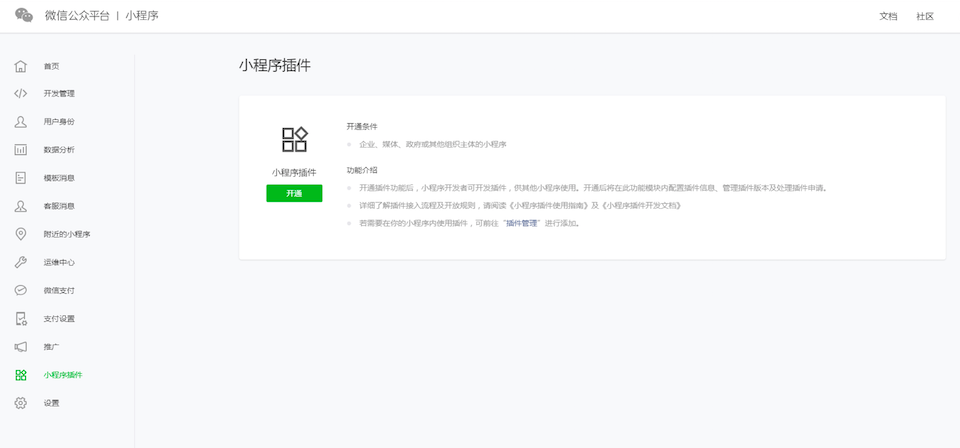Click the large 小程序插件 grid icon in card
Viewport: 960px width, 448px height.
tap(294, 139)
